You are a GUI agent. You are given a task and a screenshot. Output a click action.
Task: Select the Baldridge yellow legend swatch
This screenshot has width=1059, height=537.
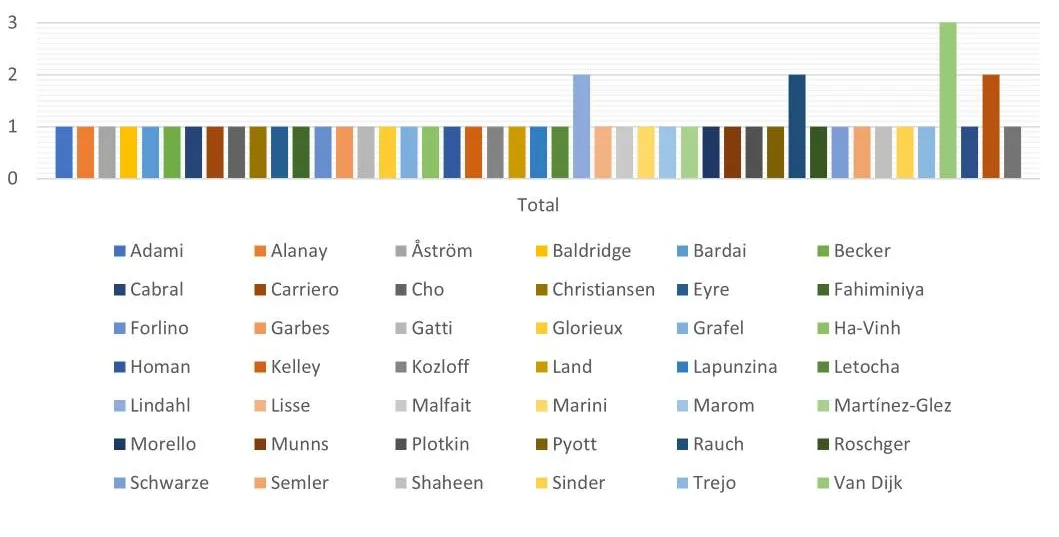pyautogui.click(x=542, y=251)
